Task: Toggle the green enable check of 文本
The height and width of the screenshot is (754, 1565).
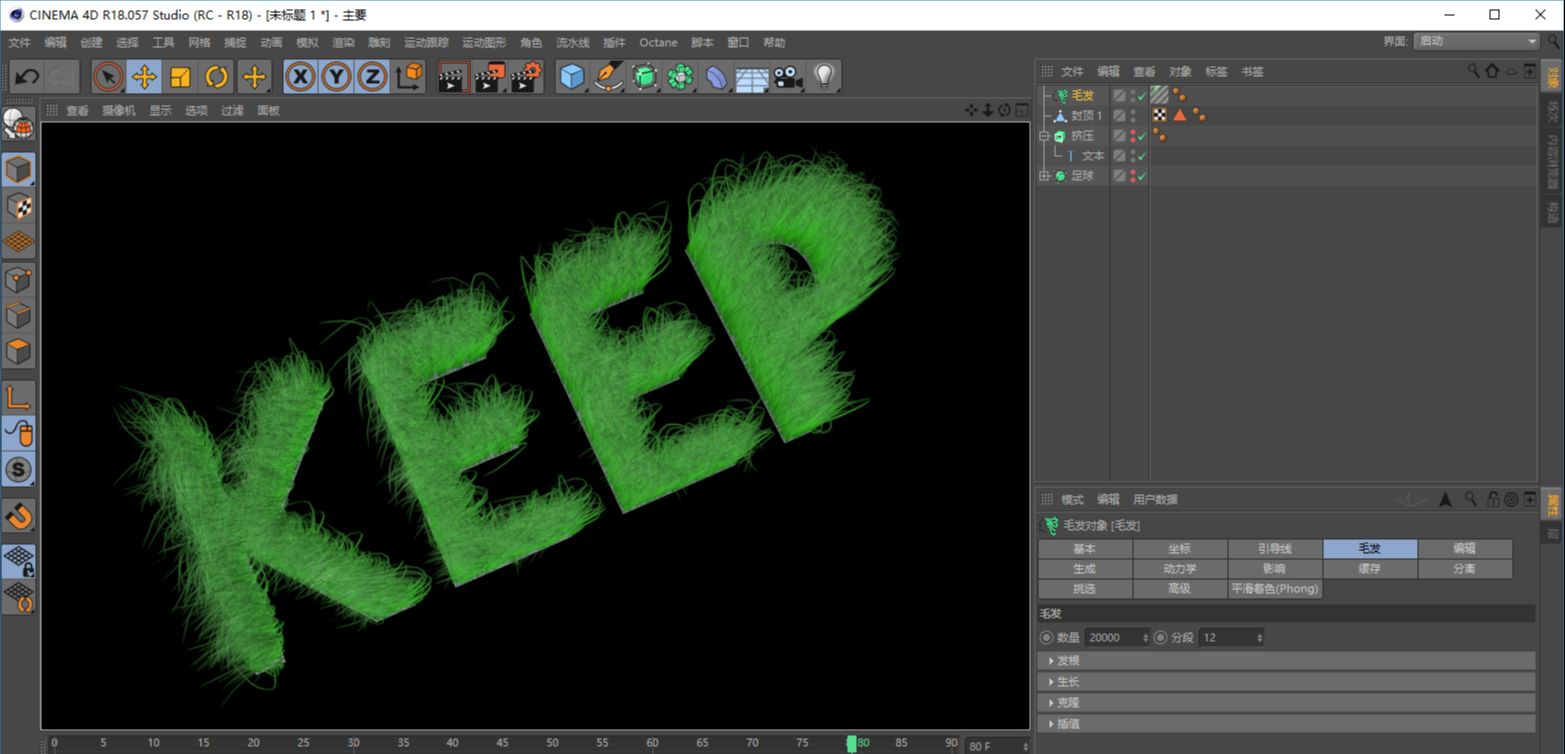Action: coord(1142,156)
